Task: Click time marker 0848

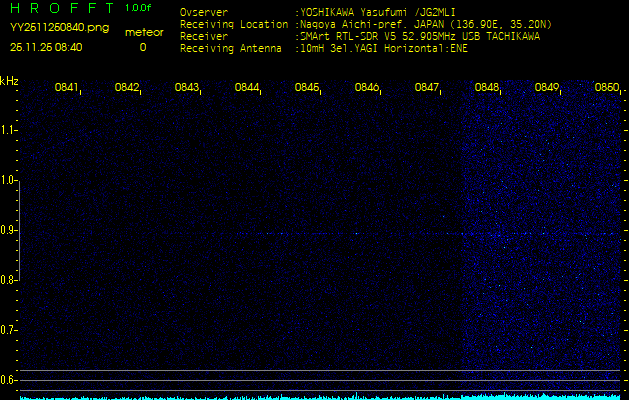Action: pos(487,87)
